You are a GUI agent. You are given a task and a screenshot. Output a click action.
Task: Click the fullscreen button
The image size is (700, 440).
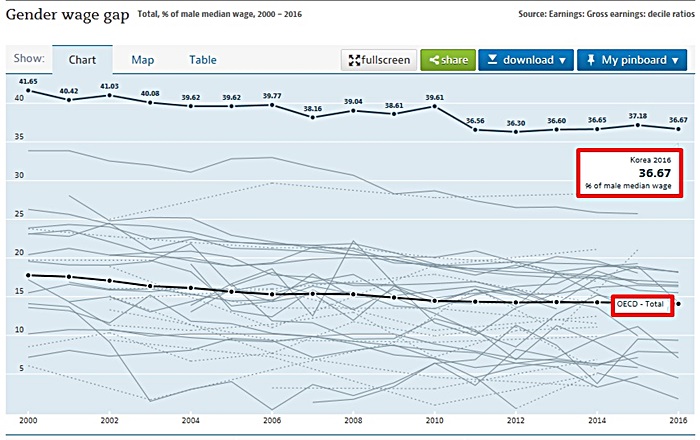pos(377,60)
